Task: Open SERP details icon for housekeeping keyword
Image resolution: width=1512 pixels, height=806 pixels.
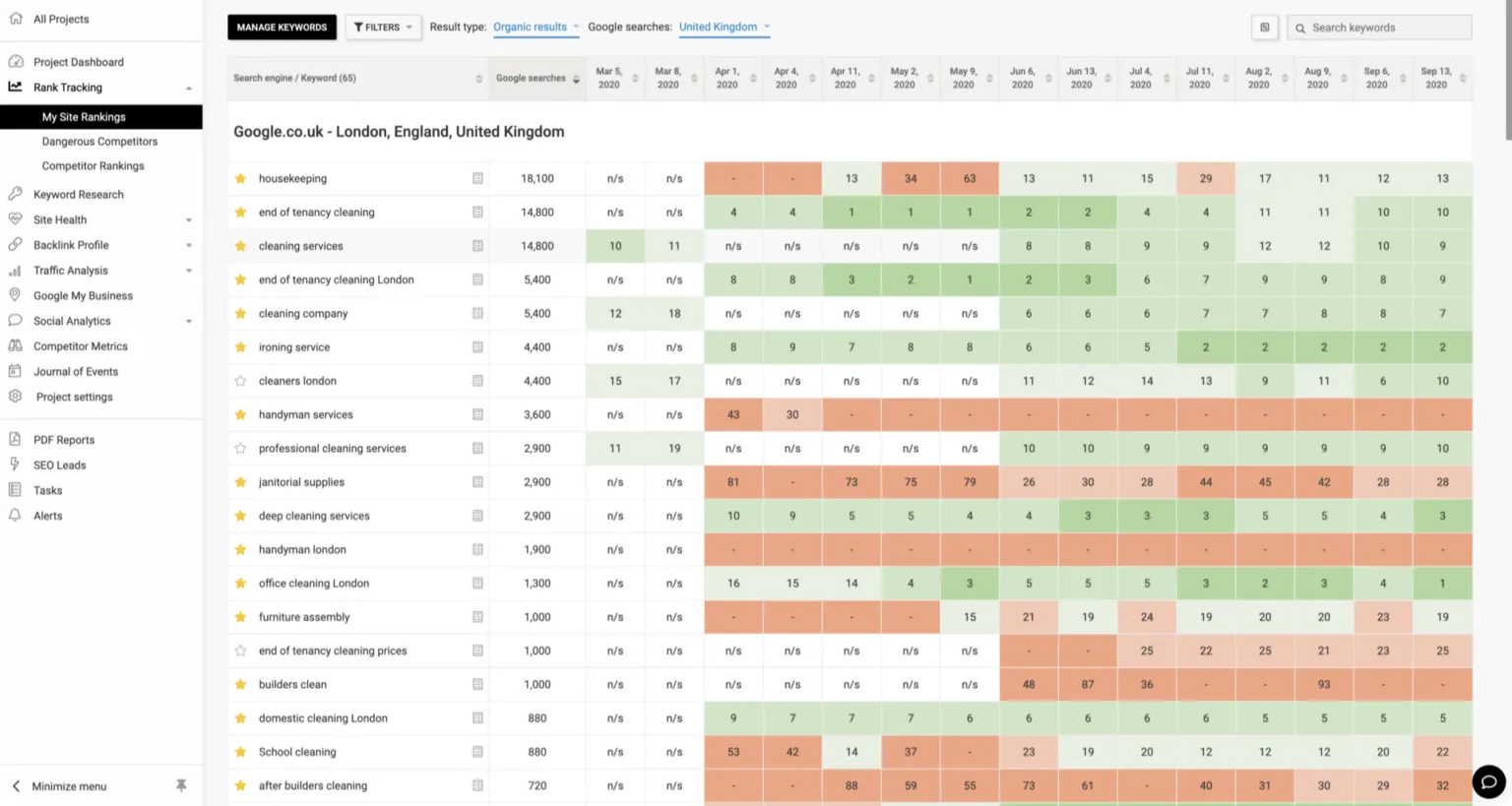Action: point(477,178)
